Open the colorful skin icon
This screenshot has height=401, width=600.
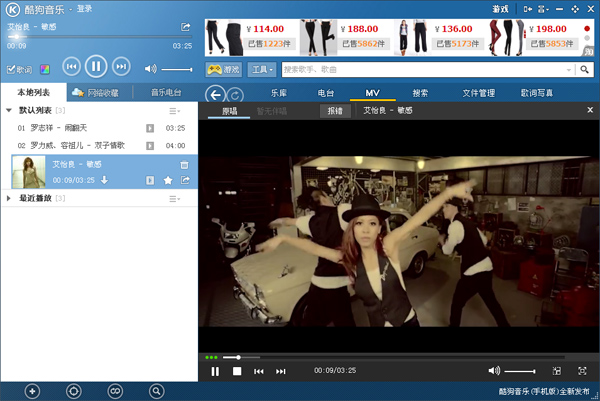[45, 69]
